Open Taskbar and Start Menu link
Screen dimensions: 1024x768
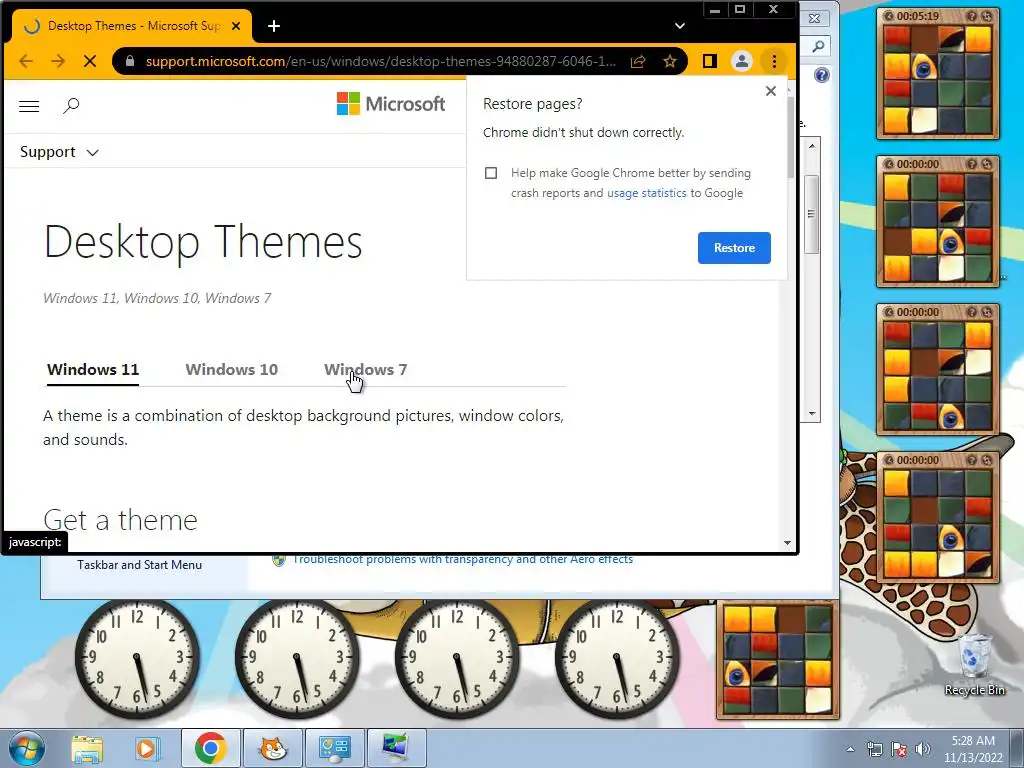click(x=139, y=565)
